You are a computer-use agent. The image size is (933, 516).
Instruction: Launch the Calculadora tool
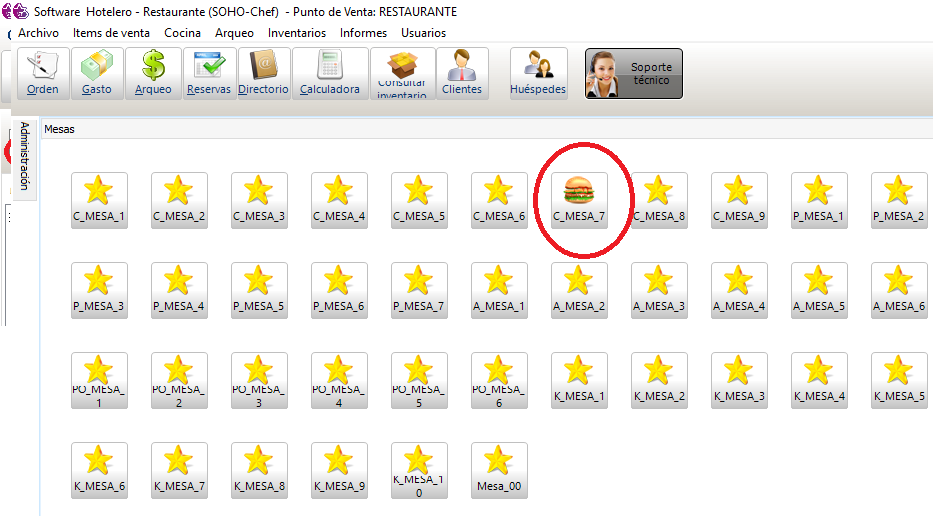coord(329,74)
